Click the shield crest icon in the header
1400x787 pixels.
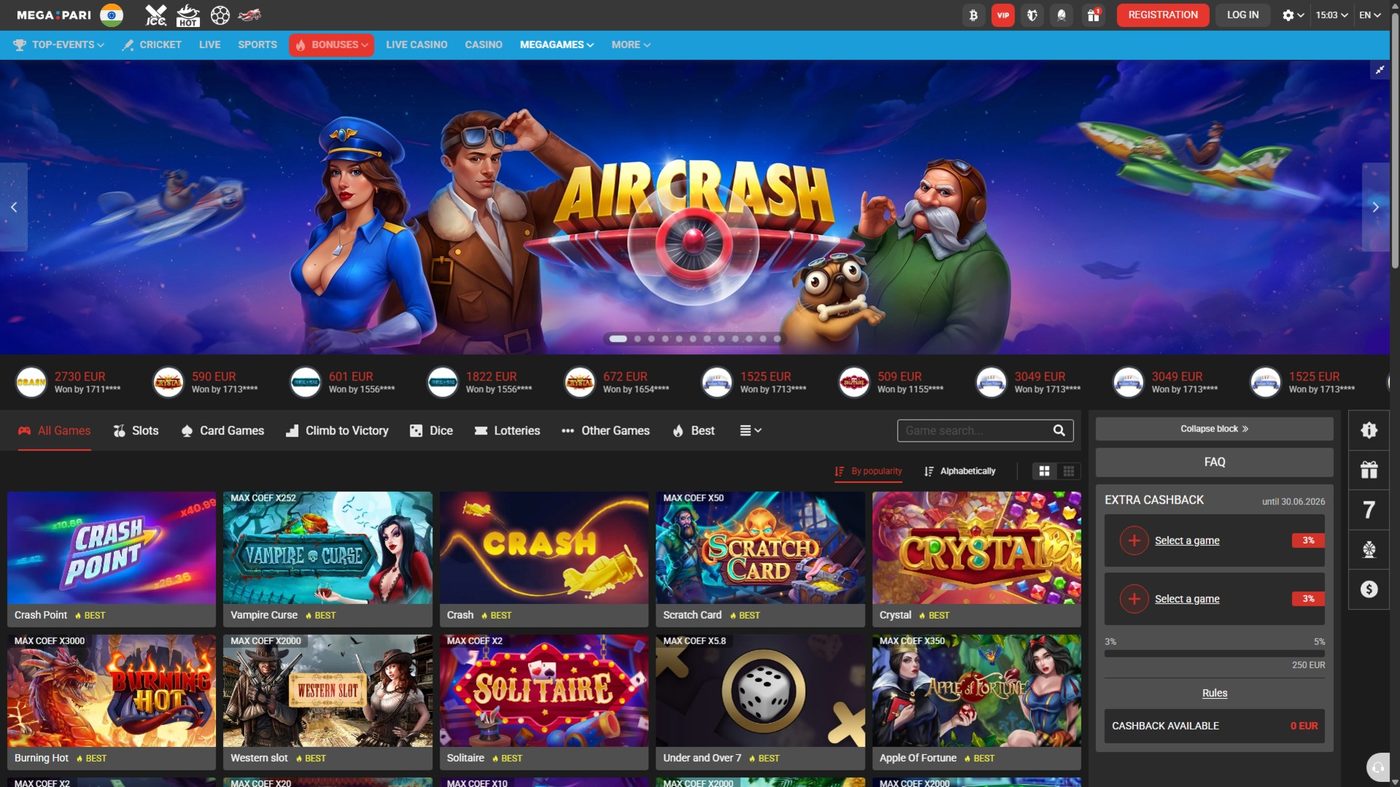click(x=1033, y=15)
